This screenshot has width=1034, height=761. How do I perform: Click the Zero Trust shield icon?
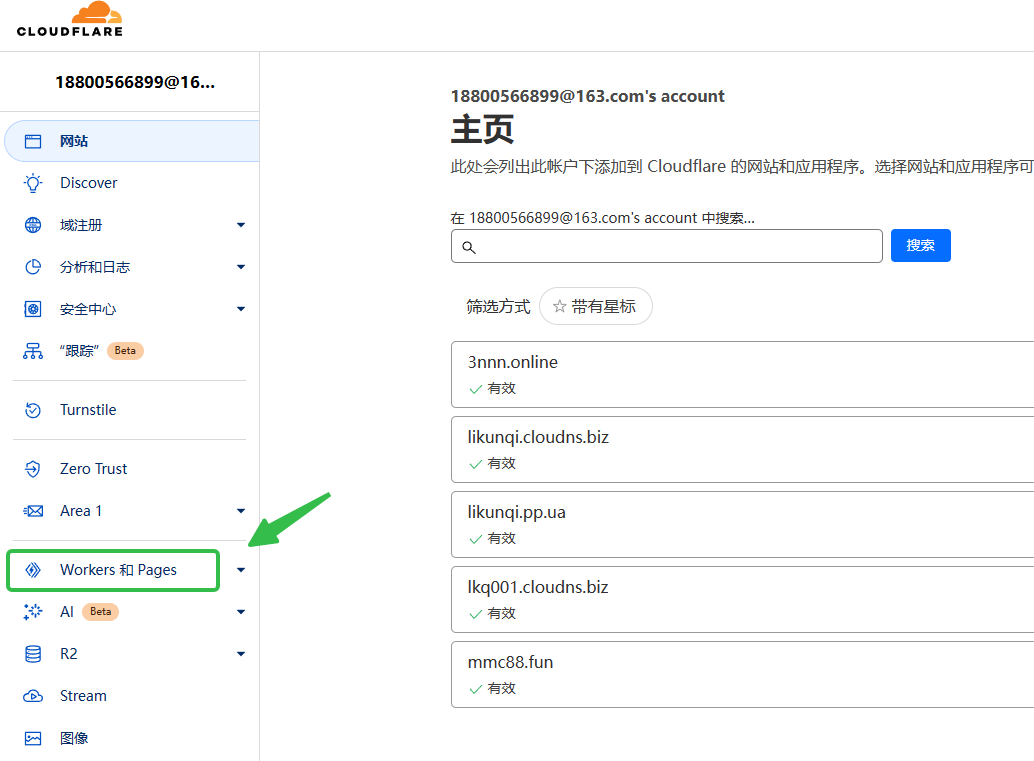tap(33, 469)
